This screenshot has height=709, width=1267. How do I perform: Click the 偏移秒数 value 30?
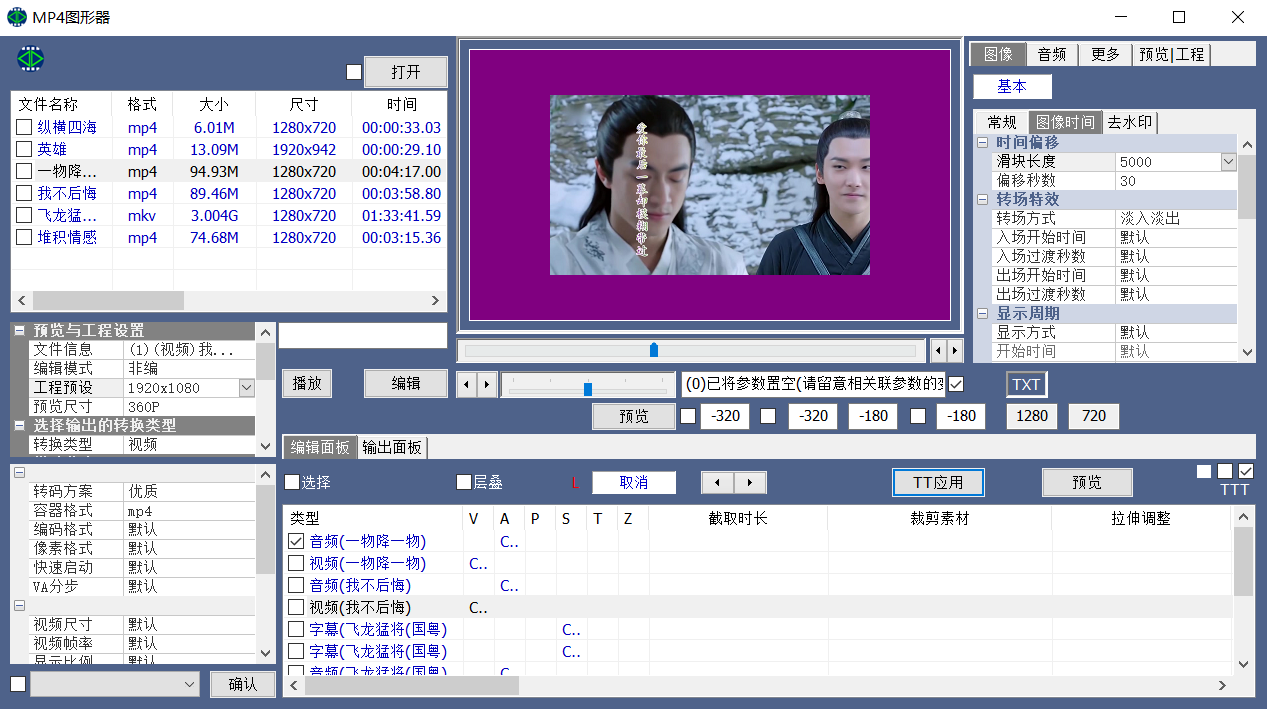tap(1176, 181)
